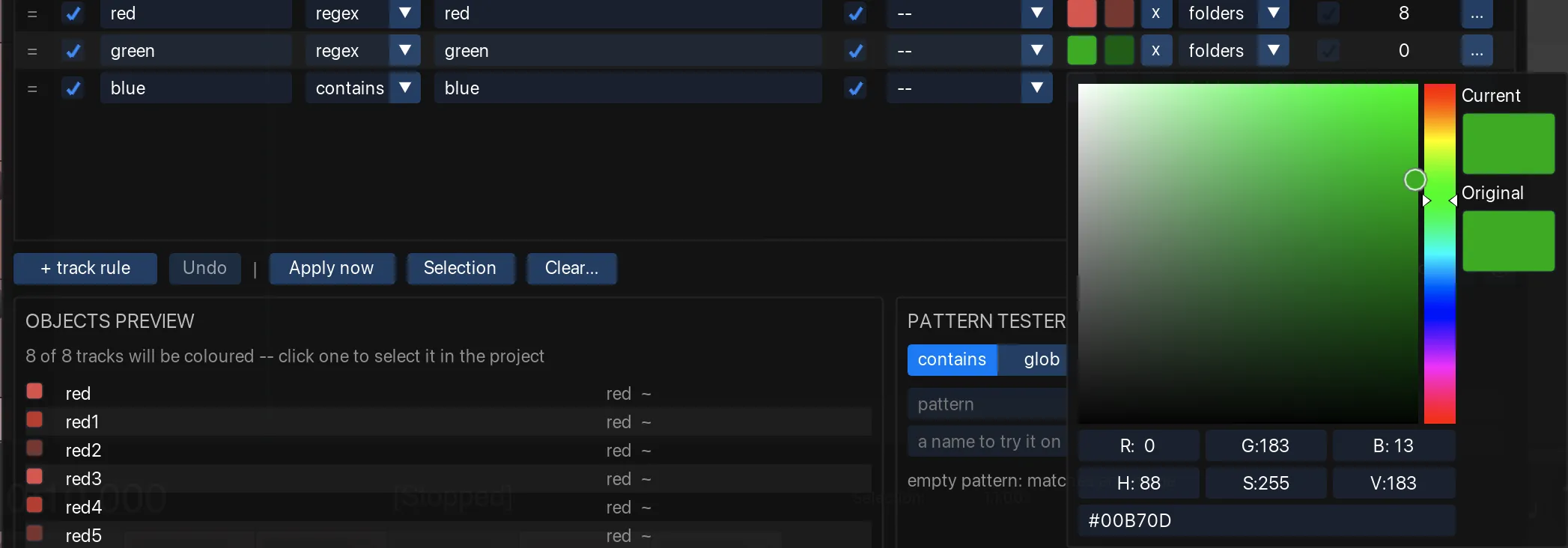The height and width of the screenshot is (548, 1568).
Task: Open the folders dropdown on the green rule
Action: (x=1233, y=51)
